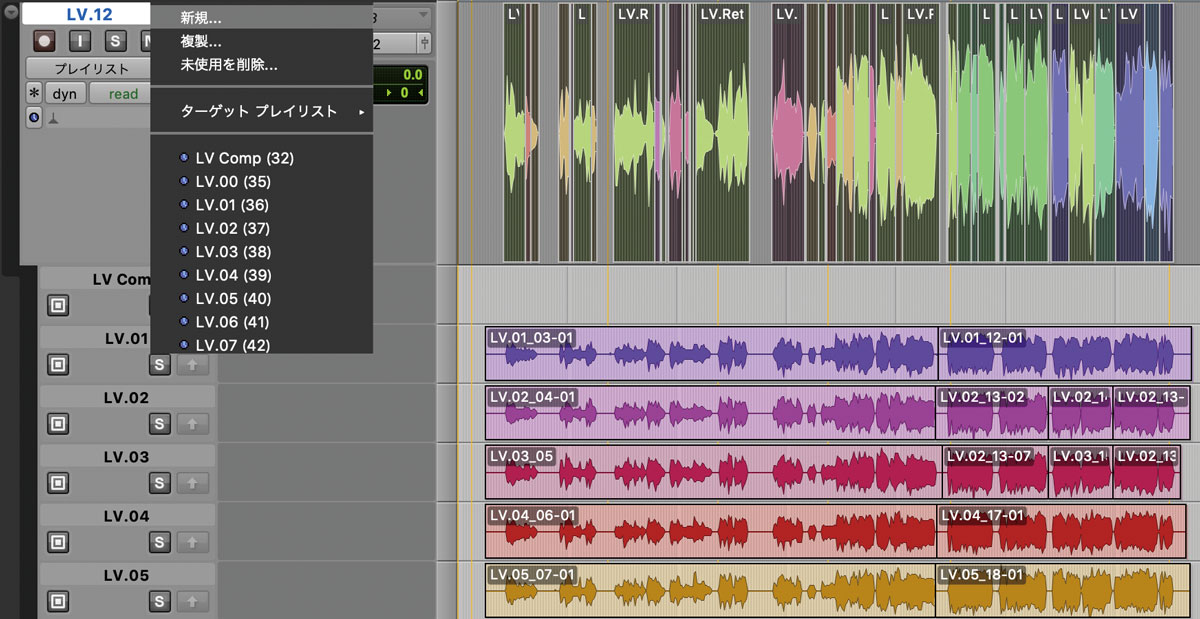
Task: Select clip LV.02_13-02
Action: [x=992, y=413]
